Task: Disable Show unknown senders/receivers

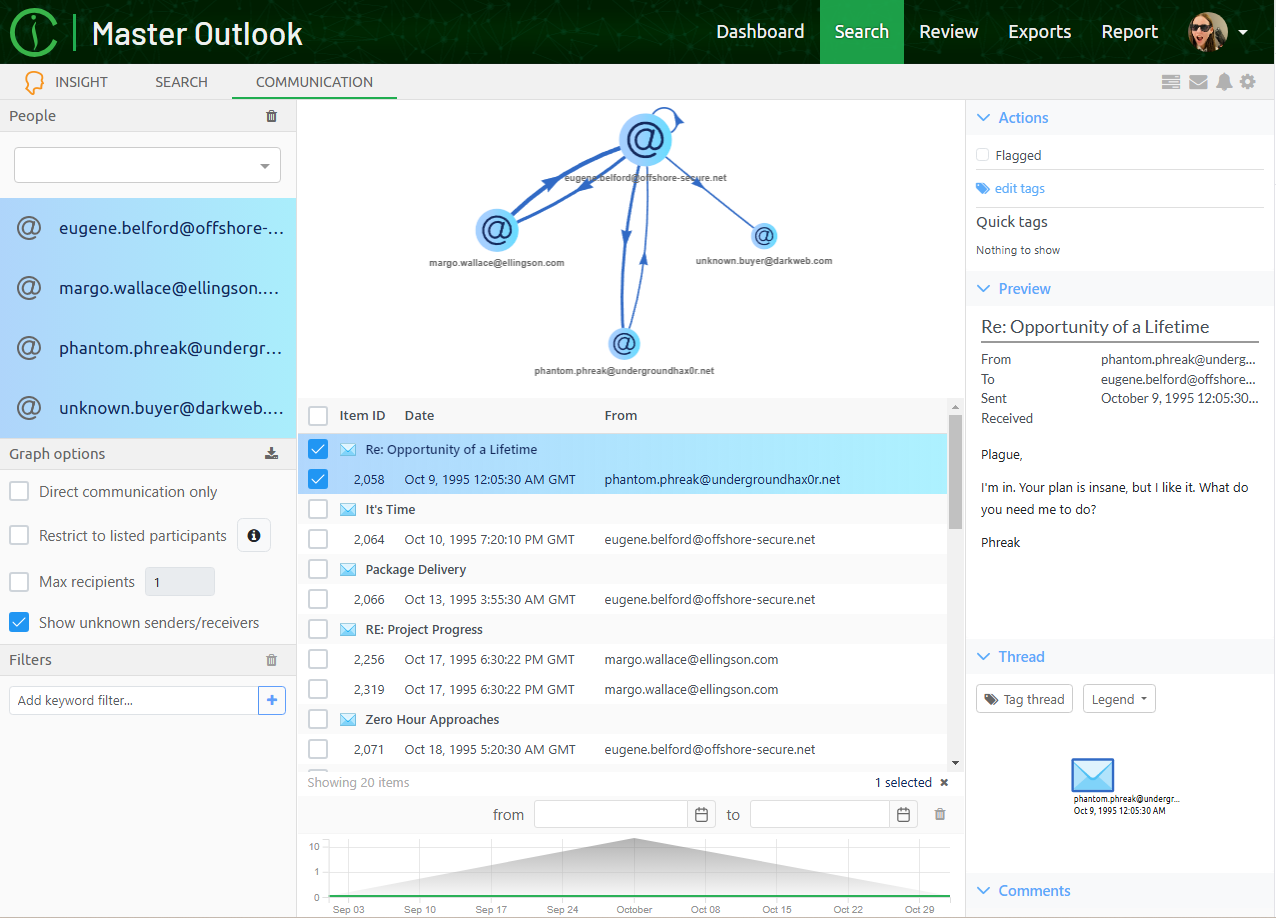Action: point(18,622)
